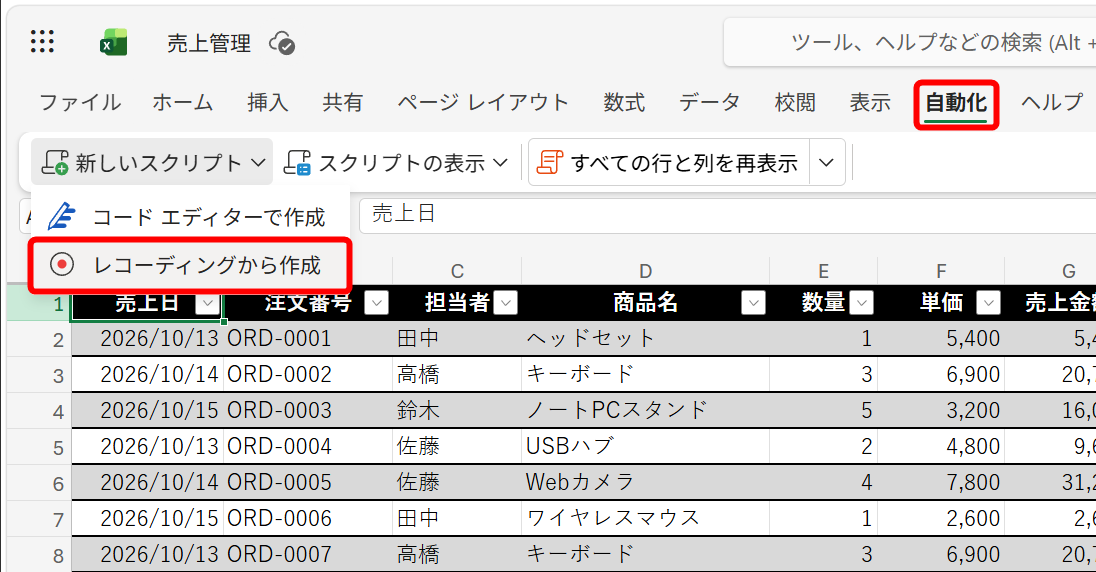
Task: Click the Excel logo icon
Action: [113, 43]
